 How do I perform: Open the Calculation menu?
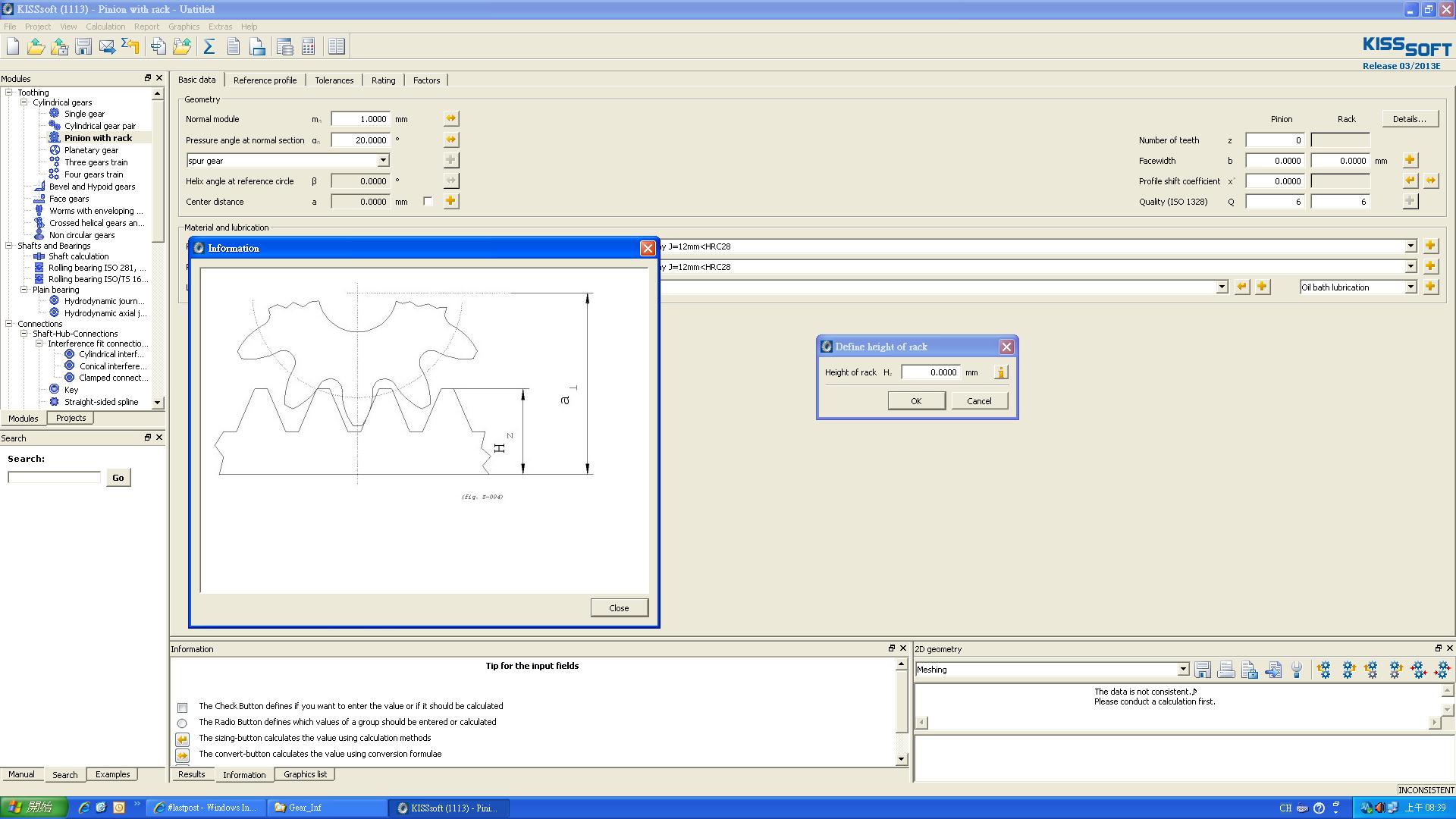tap(105, 27)
